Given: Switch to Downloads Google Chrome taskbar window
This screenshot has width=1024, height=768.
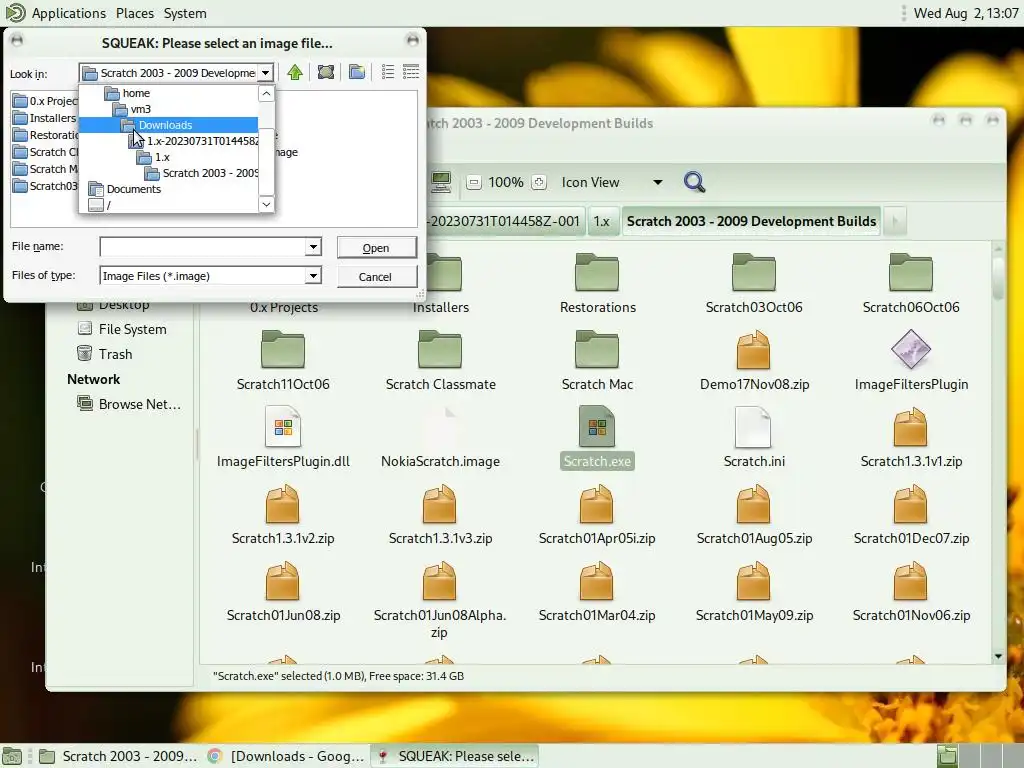Looking at the screenshot, I should 287,756.
